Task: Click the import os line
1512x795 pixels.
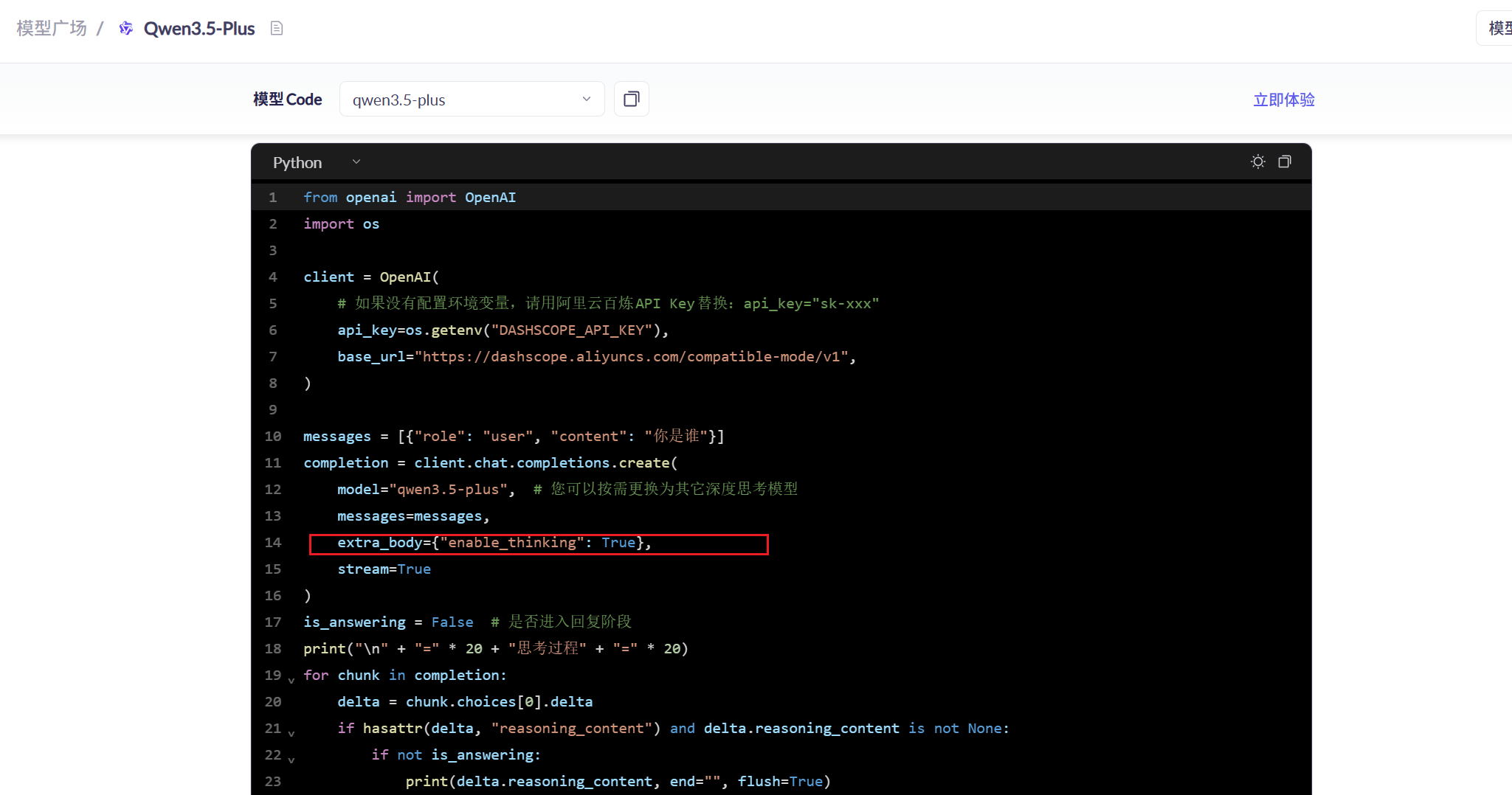Action: click(x=341, y=223)
